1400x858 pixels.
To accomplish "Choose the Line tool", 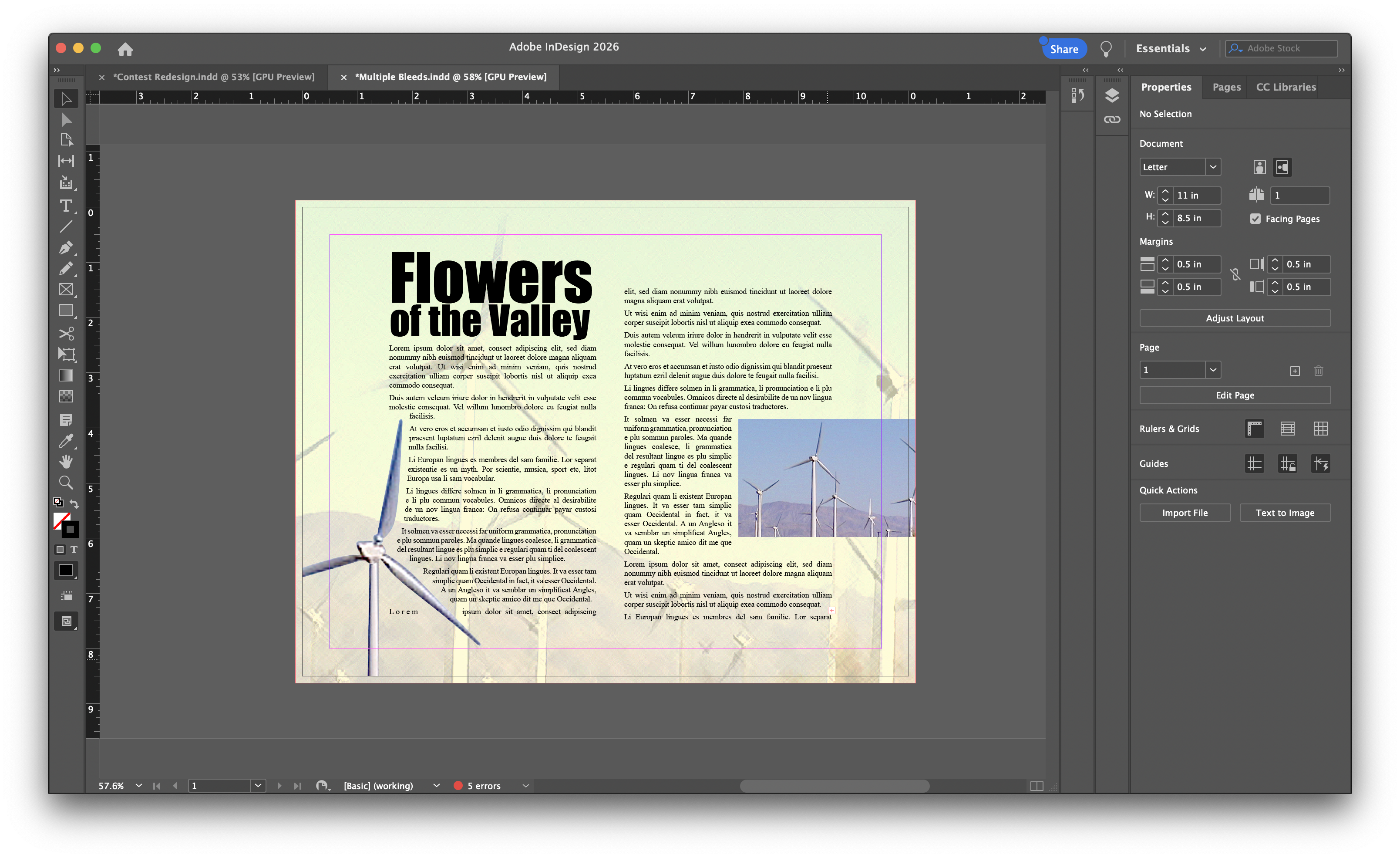I will pyautogui.click(x=66, y=226).
